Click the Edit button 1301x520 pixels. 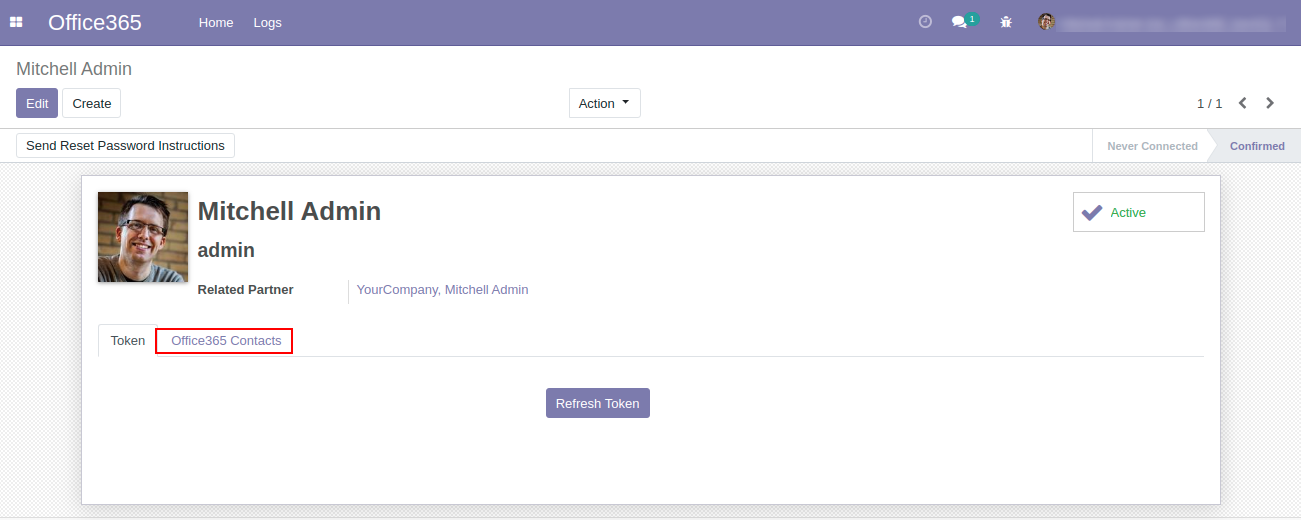tap(37, 103)
